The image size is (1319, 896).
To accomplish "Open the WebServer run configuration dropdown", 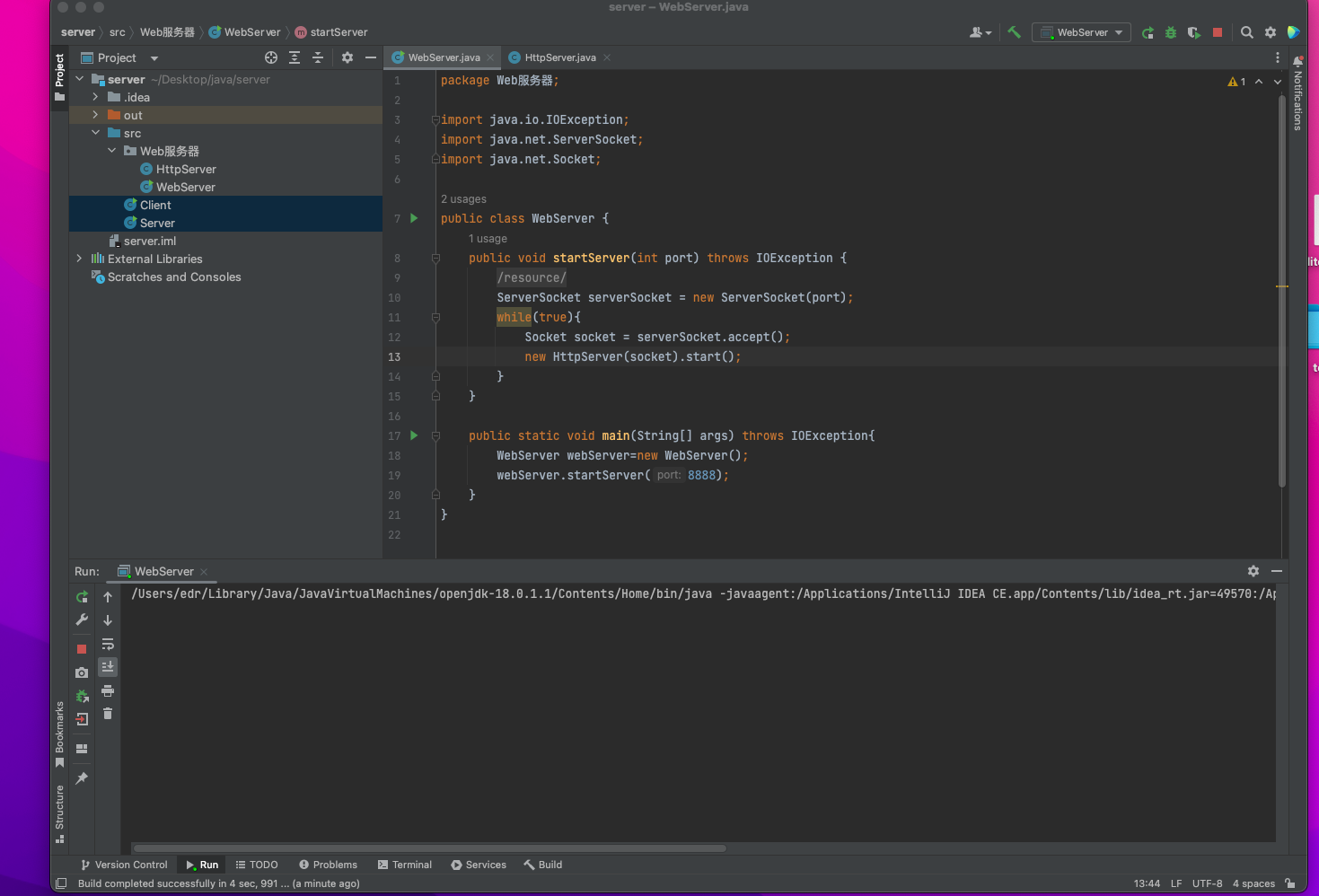I will click(1082, 32).
